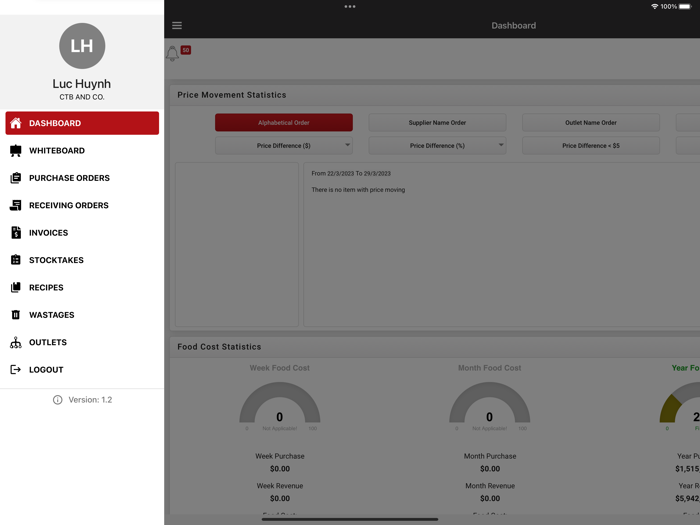This screenshot has width=700, height=525.
Task: Go to Dashboard menu item
Action: point(82,123)
